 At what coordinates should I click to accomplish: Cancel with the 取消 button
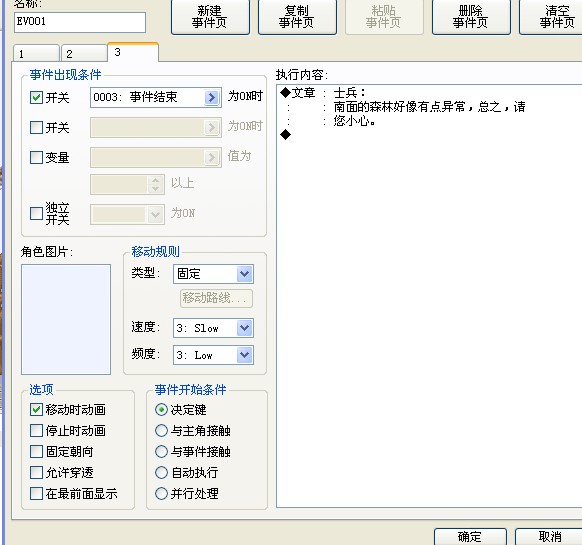[549, 536]
